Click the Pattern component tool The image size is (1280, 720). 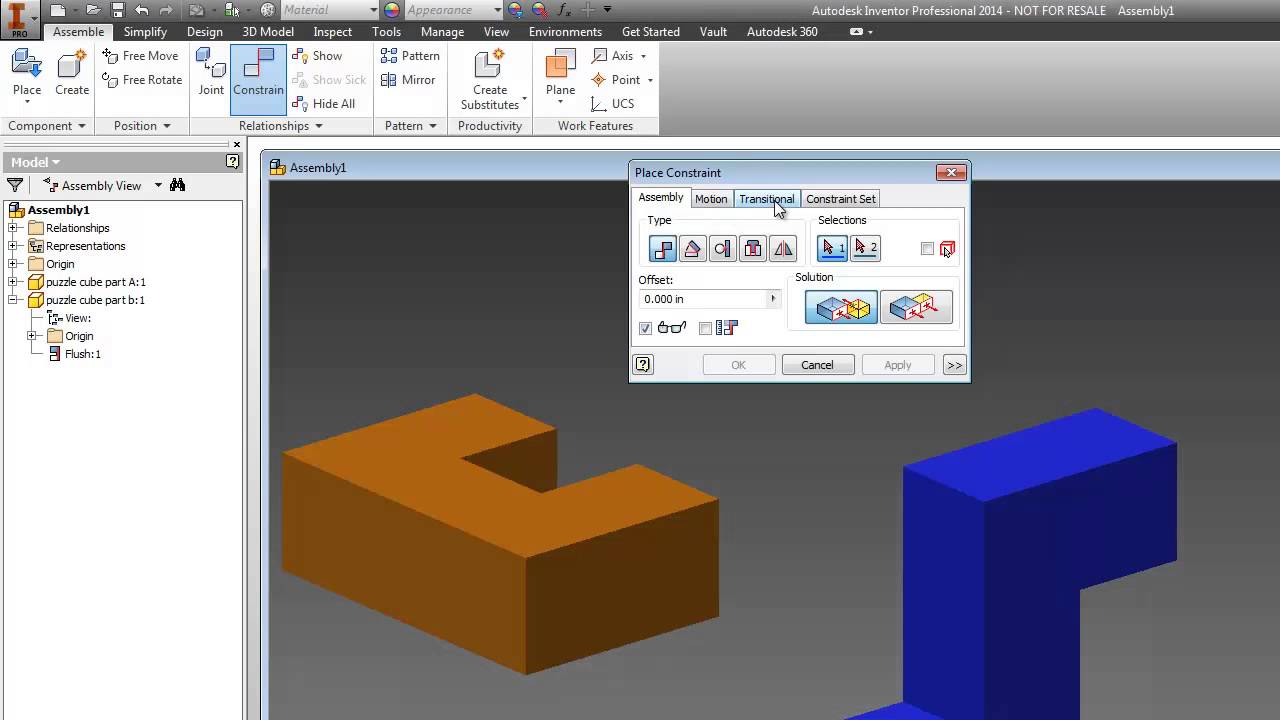410,56
